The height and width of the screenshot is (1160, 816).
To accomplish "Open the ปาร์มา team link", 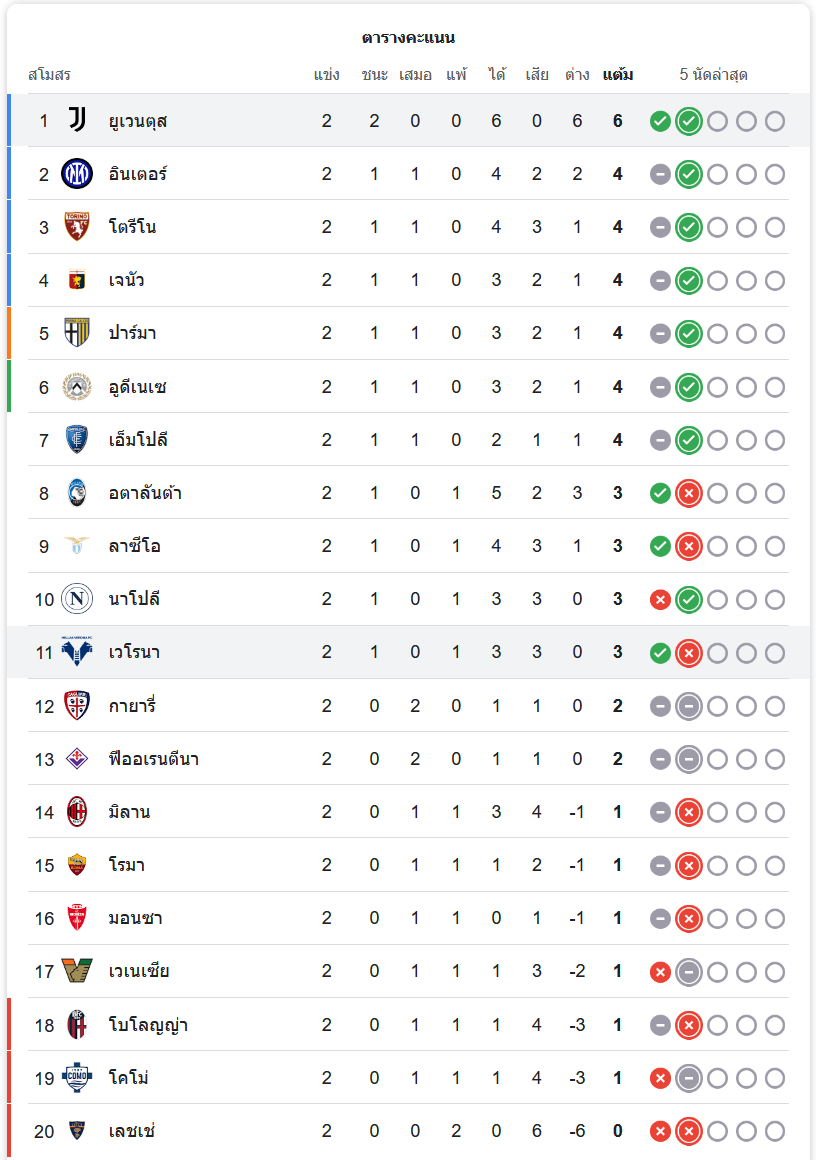I will pos(132,333).
